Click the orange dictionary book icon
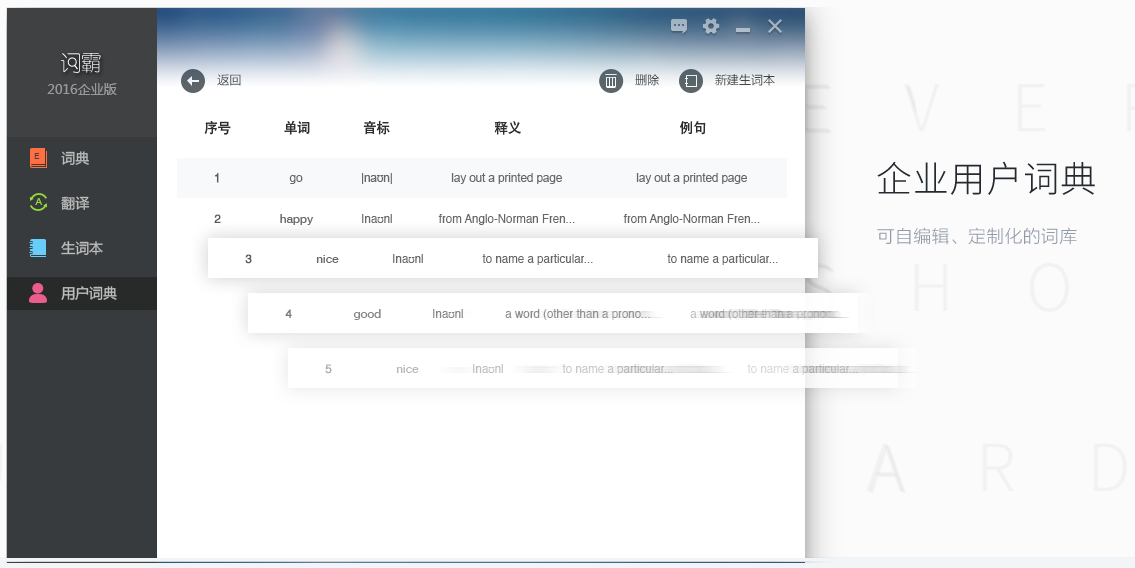 (38, 158)
